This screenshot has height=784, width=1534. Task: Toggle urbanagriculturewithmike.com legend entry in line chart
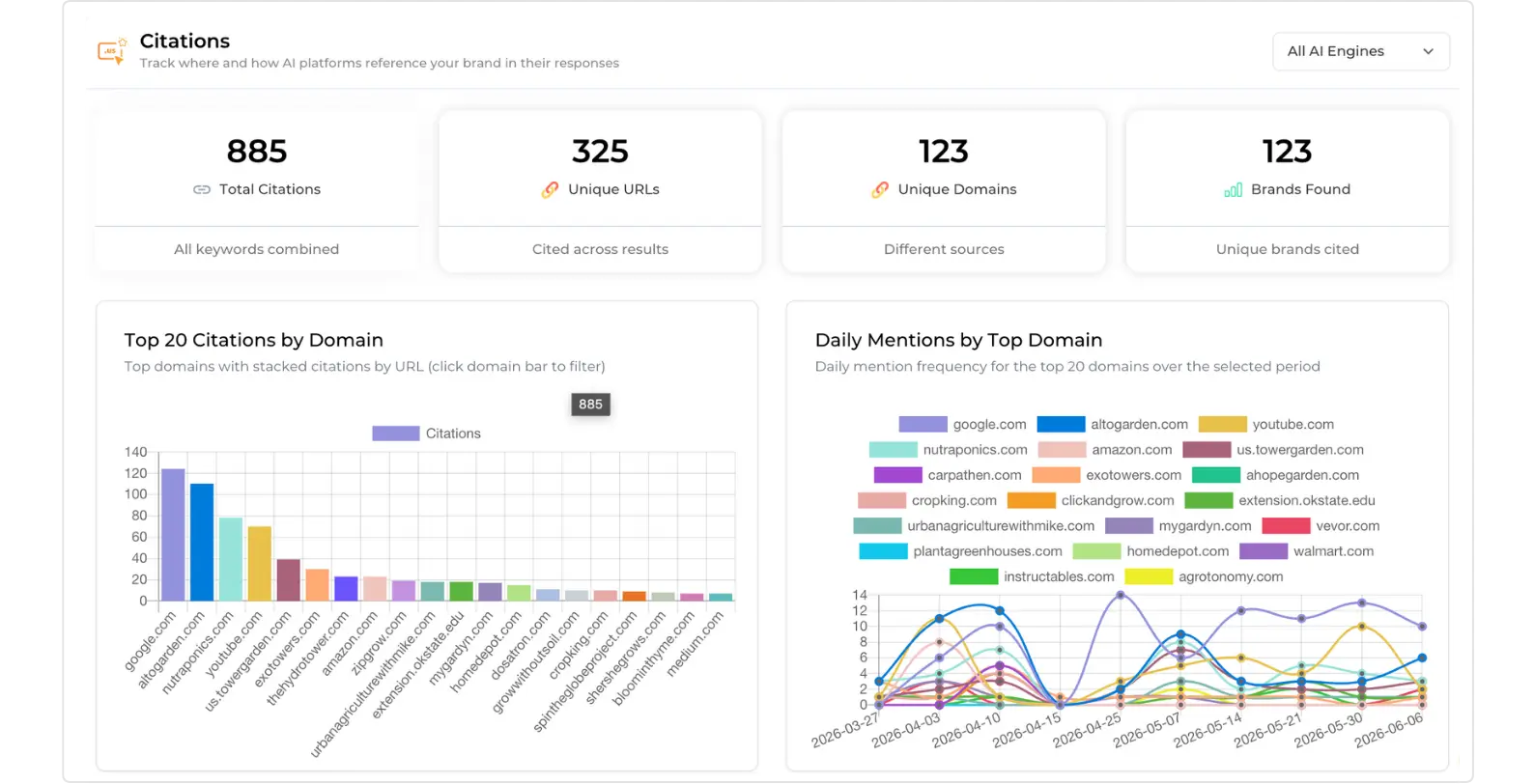tap(974, 526)
